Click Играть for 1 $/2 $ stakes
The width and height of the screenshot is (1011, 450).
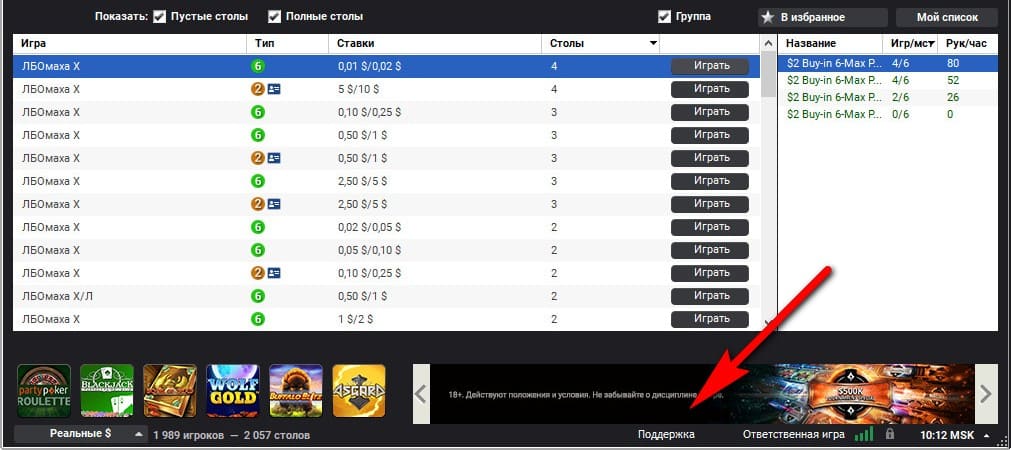(710, 319)
